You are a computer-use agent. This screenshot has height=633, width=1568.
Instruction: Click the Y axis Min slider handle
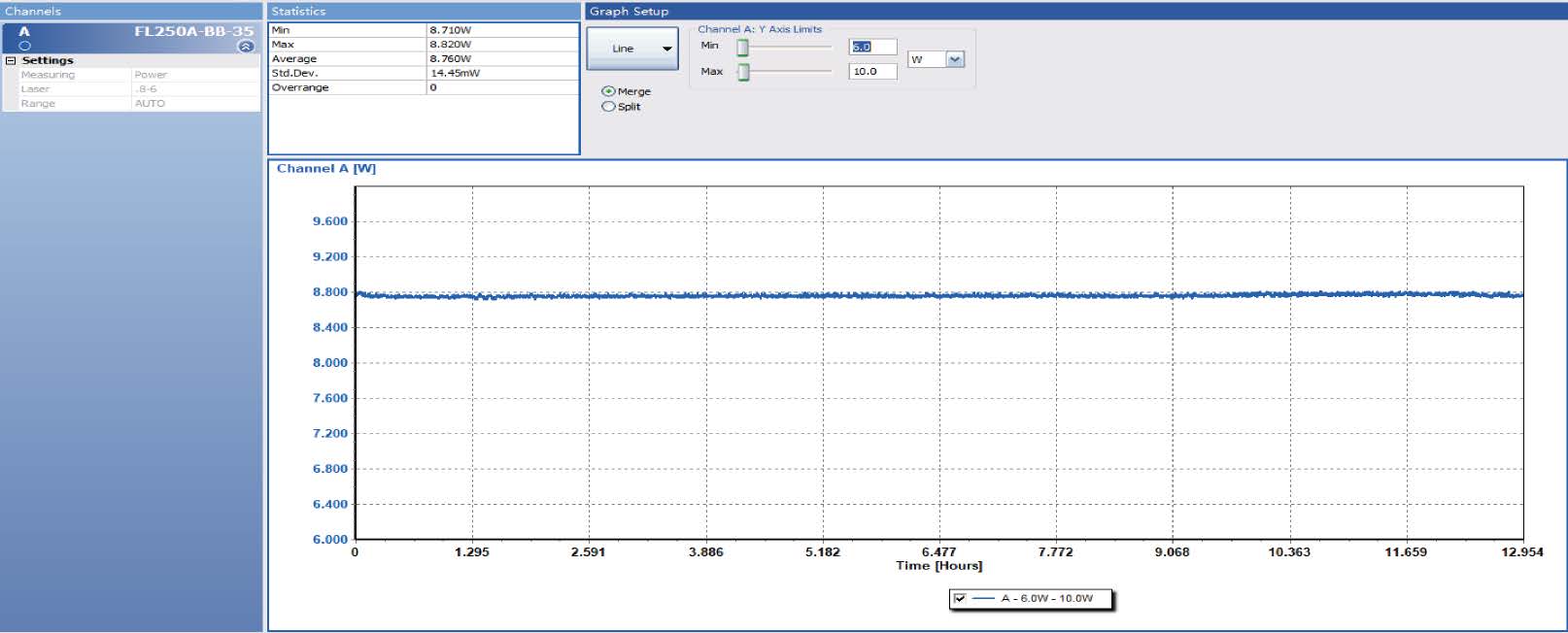pyautogui.click(x=743, y=48)
